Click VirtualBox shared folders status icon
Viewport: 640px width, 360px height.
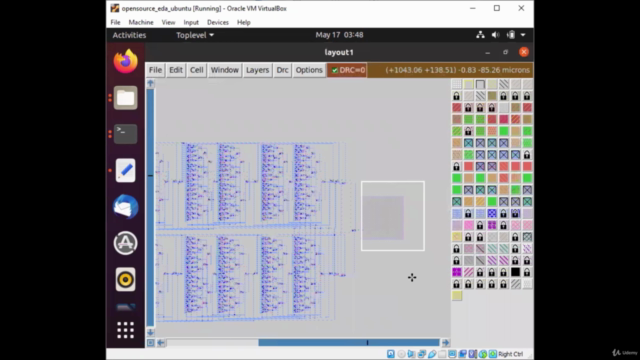442,354
